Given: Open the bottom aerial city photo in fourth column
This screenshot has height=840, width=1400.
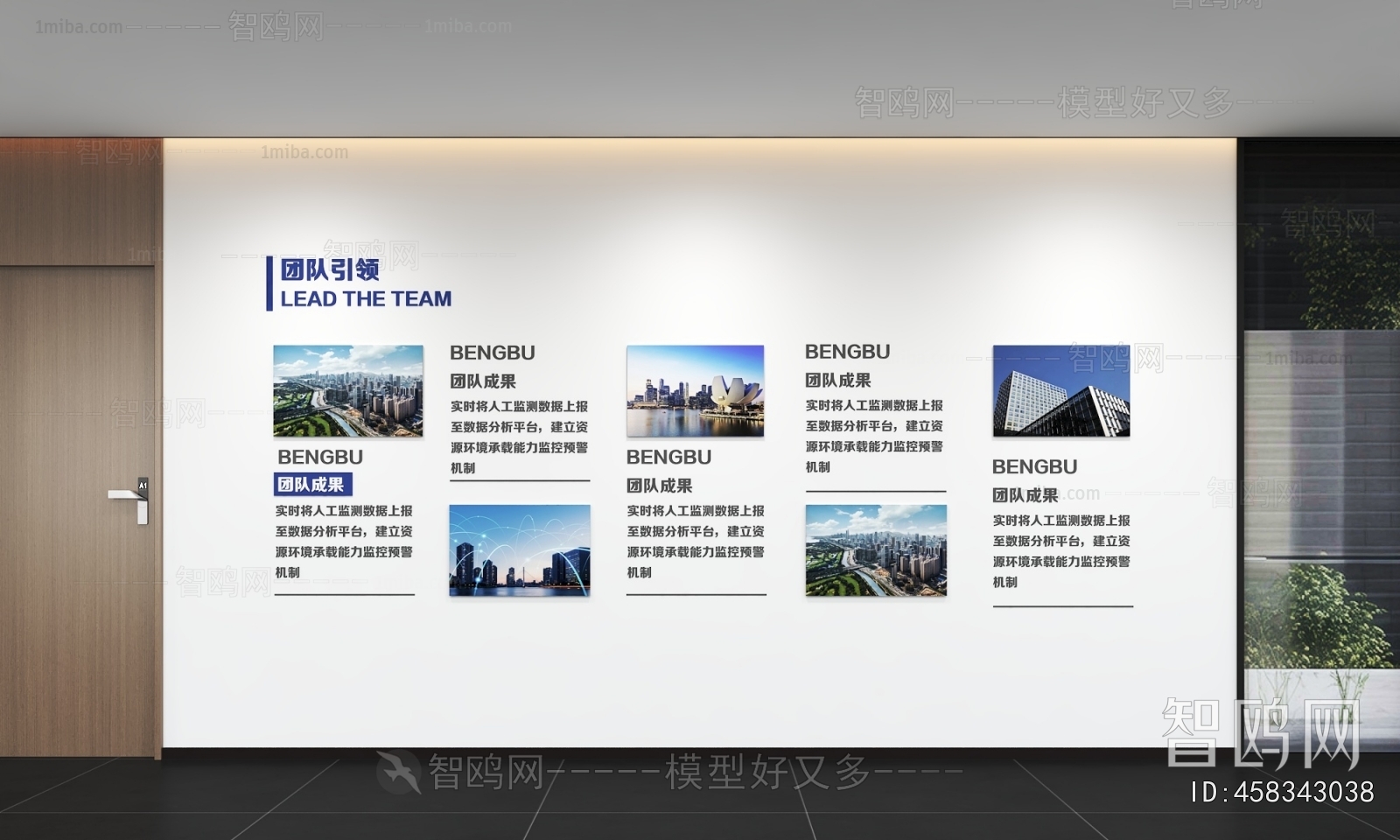Looking at the screenshot, I should click(x=875, y=550).
